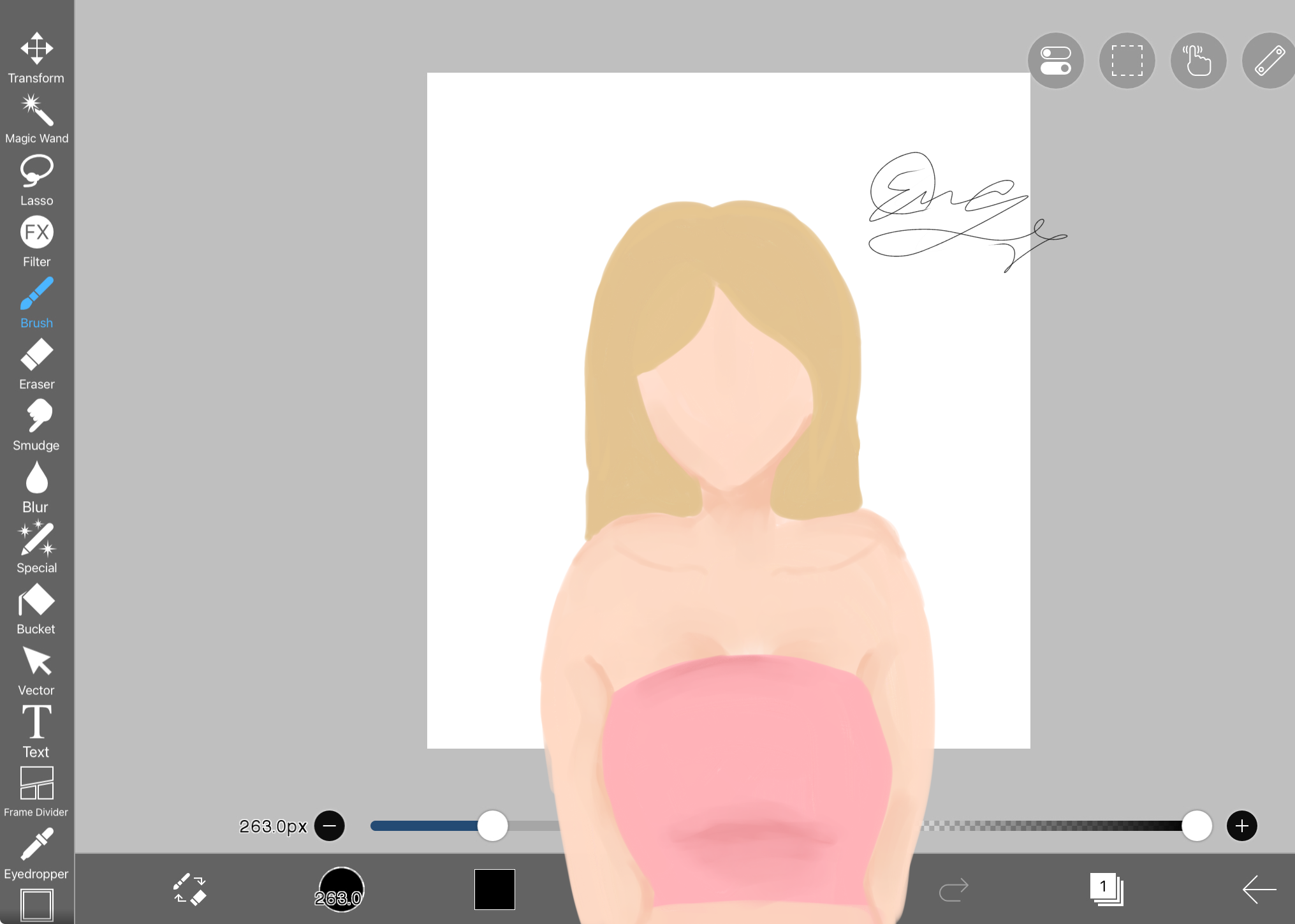Select the Frame Divider tool
The image size is (1295, 924).
coord(36,792)
